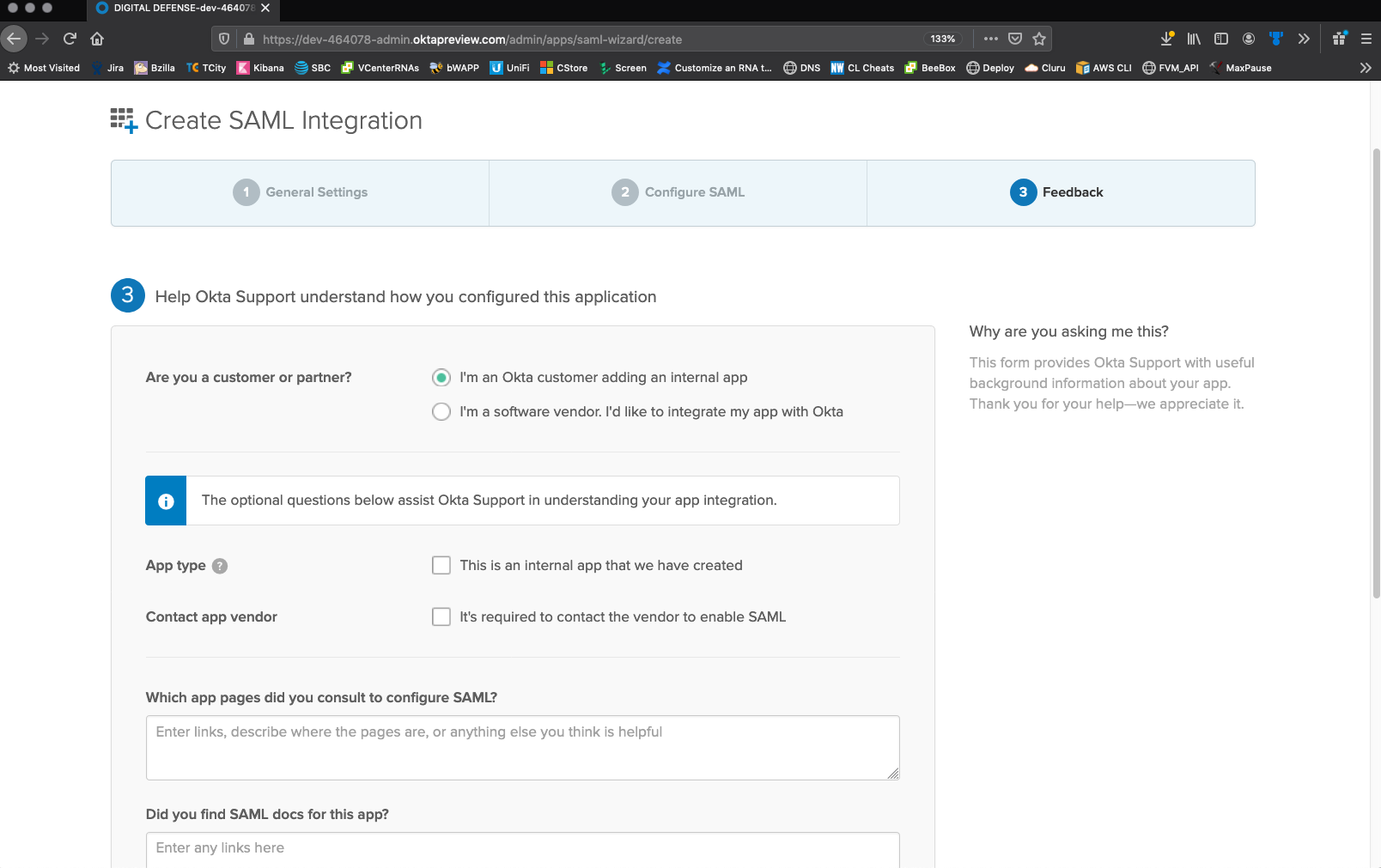Check 'This is an internal app' box
Screen dimensions: 1381x868
(x=441, y=566)
